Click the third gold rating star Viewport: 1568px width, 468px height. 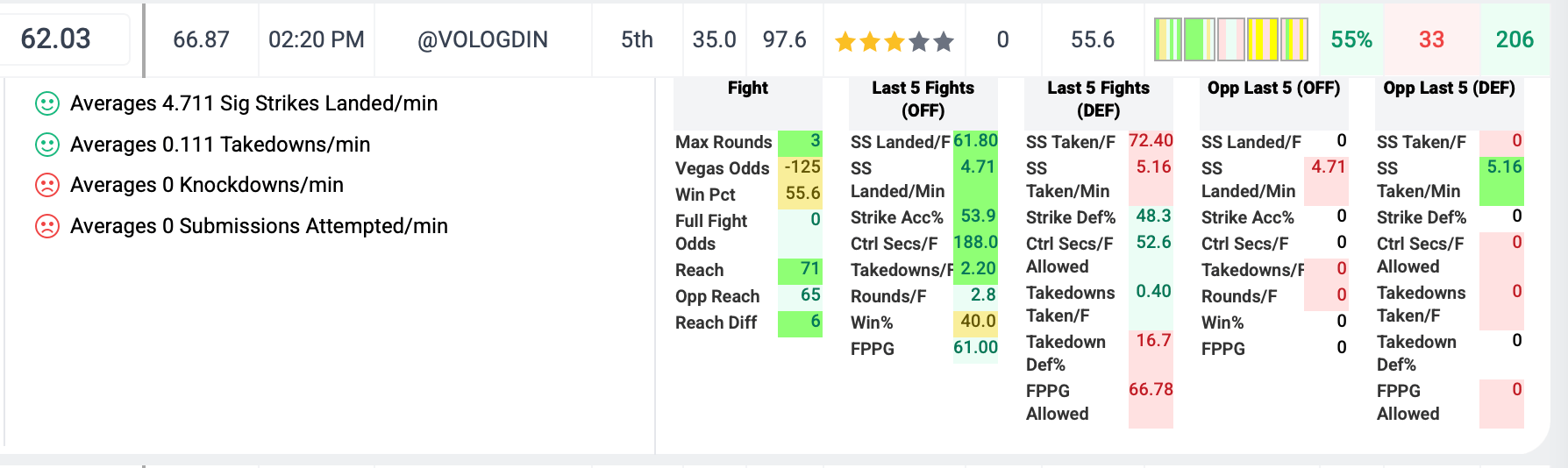click(894, 41)
